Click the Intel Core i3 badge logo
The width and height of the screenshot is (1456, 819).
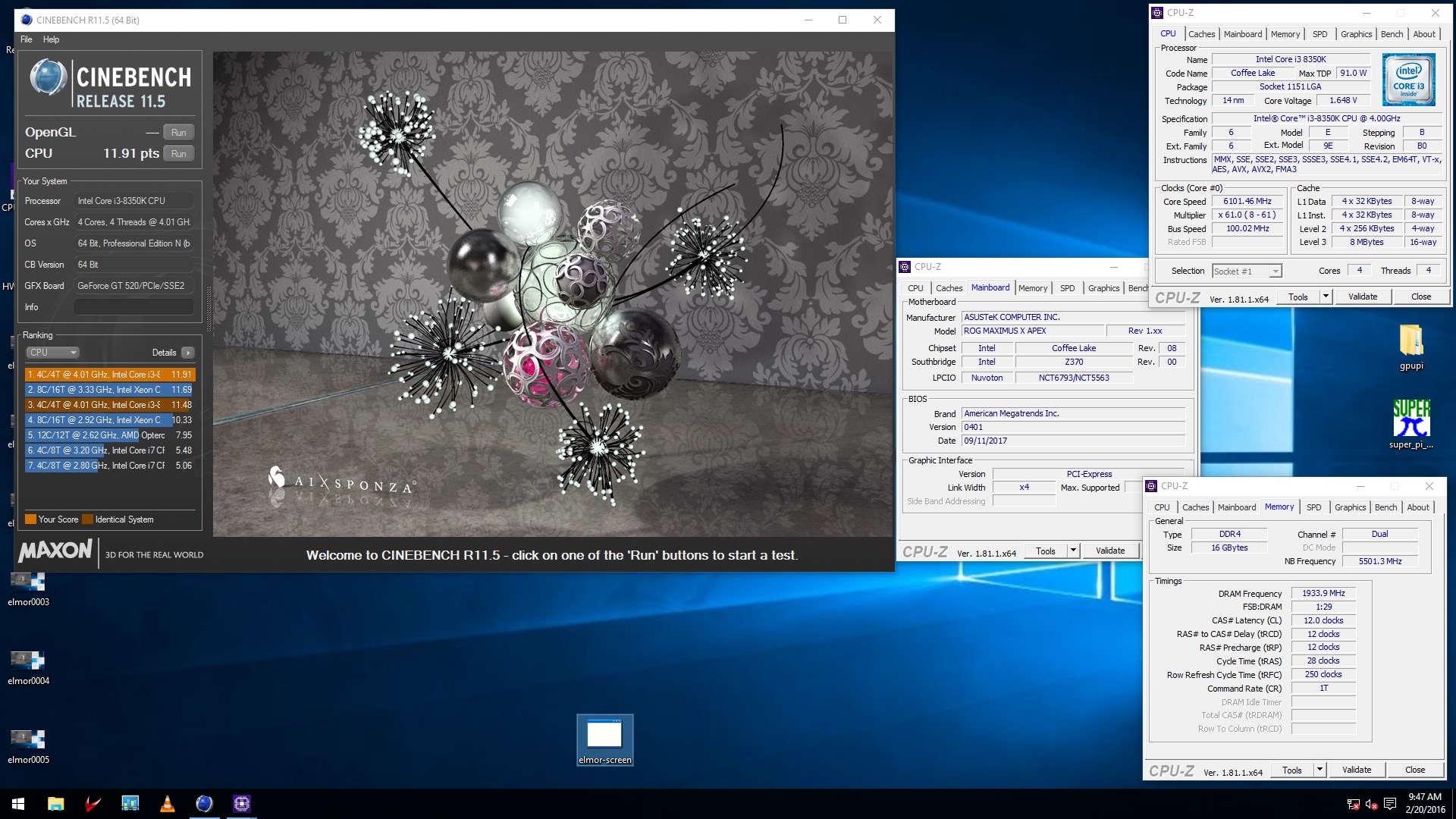tap(1408, 80)
